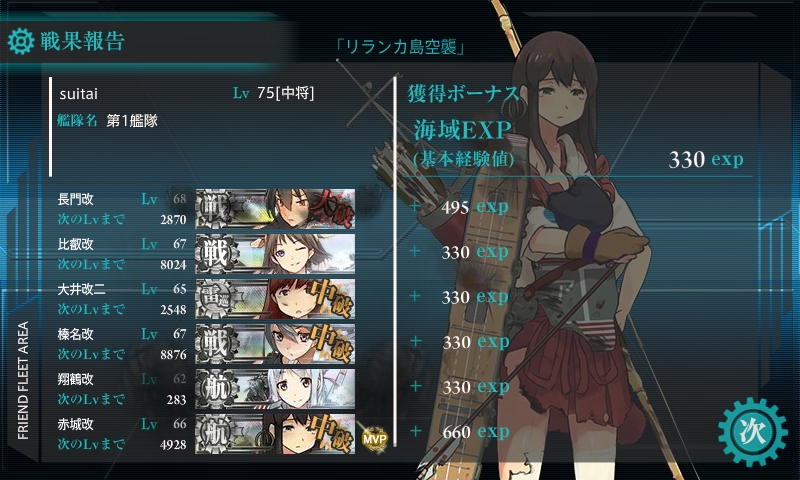
Task: Click the admiral name suitai
Action: (x=79, y=94)
